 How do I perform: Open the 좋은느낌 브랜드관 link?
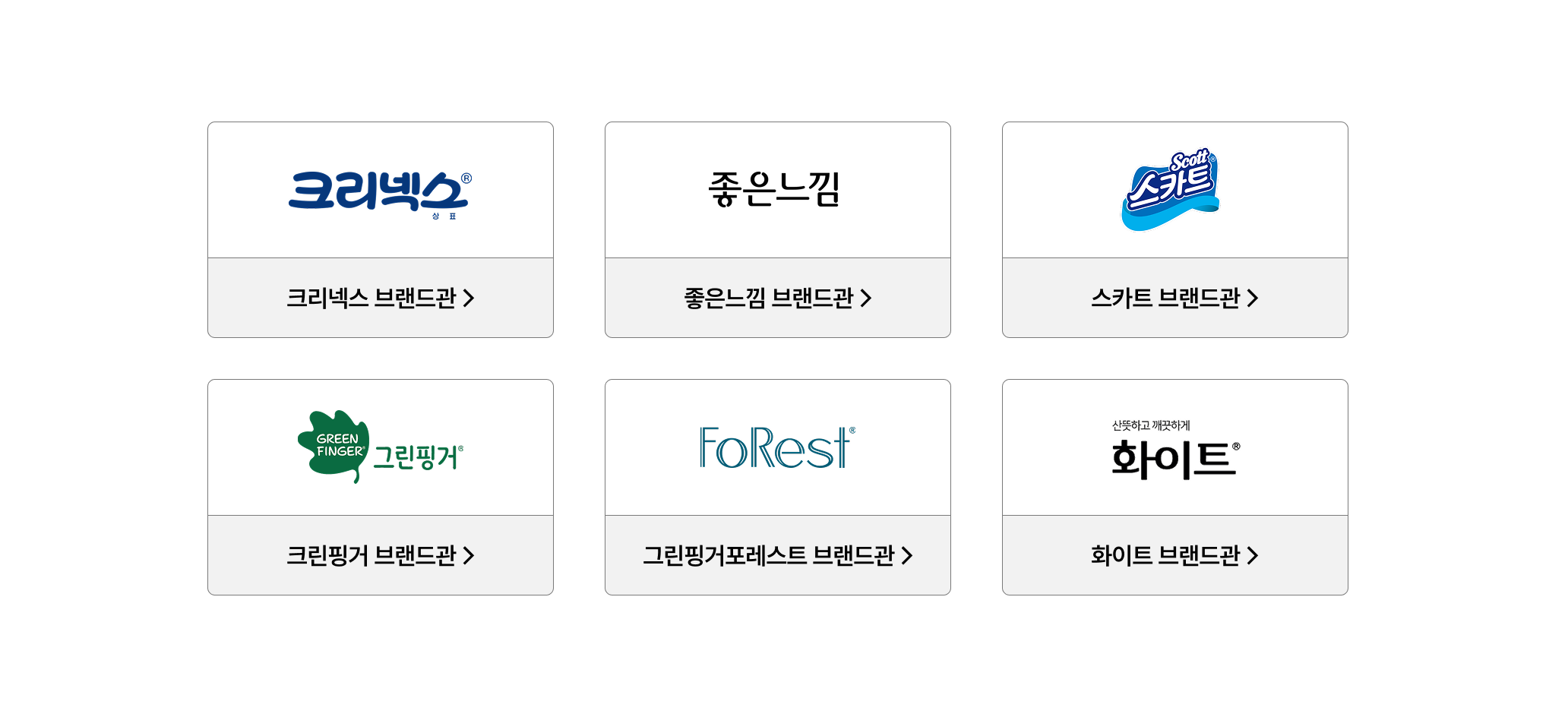click(x=768, y=298)
